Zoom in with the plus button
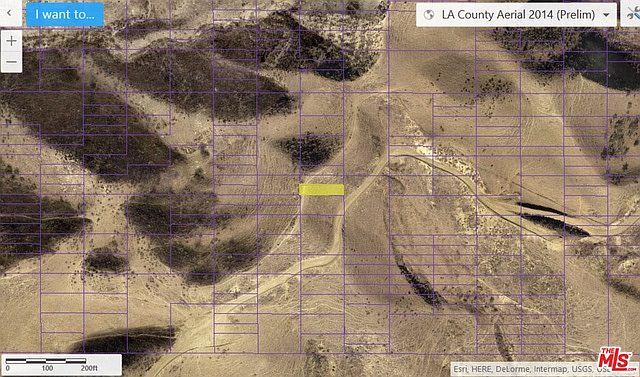640x377 pixels. pos(11,41)
